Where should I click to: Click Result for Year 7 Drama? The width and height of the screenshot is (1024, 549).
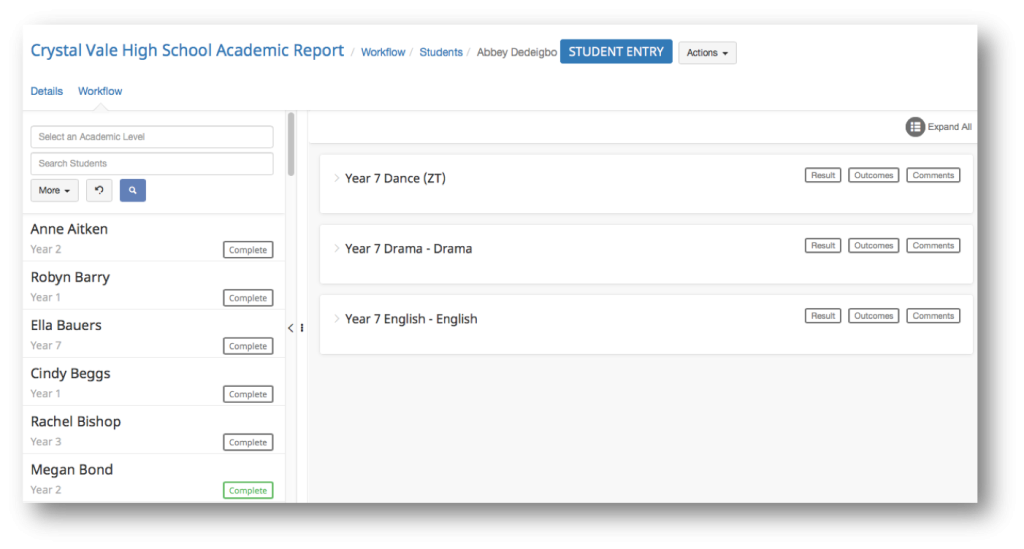[x=823, y=245]
